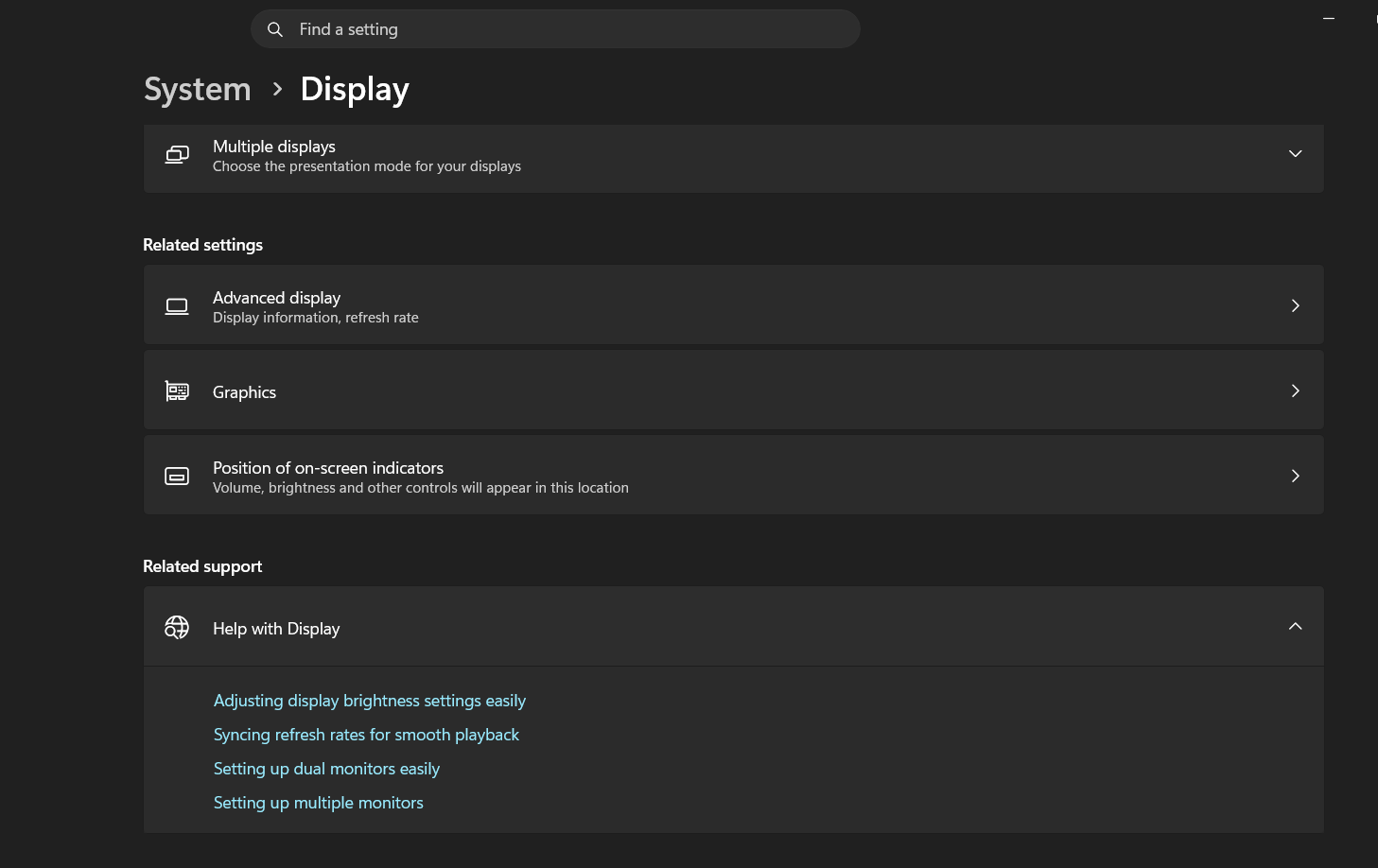This screenshot has height=868, width=1378.
Task: Click the Graphics row label
Action: click(x=244, y=392)
